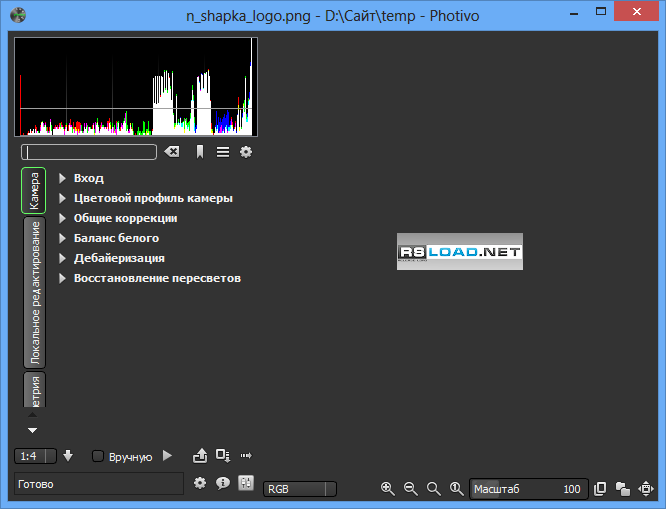Screen dimensions: 666x509
Task: Select the Камера vertical tab
Action: pos(34,190)
